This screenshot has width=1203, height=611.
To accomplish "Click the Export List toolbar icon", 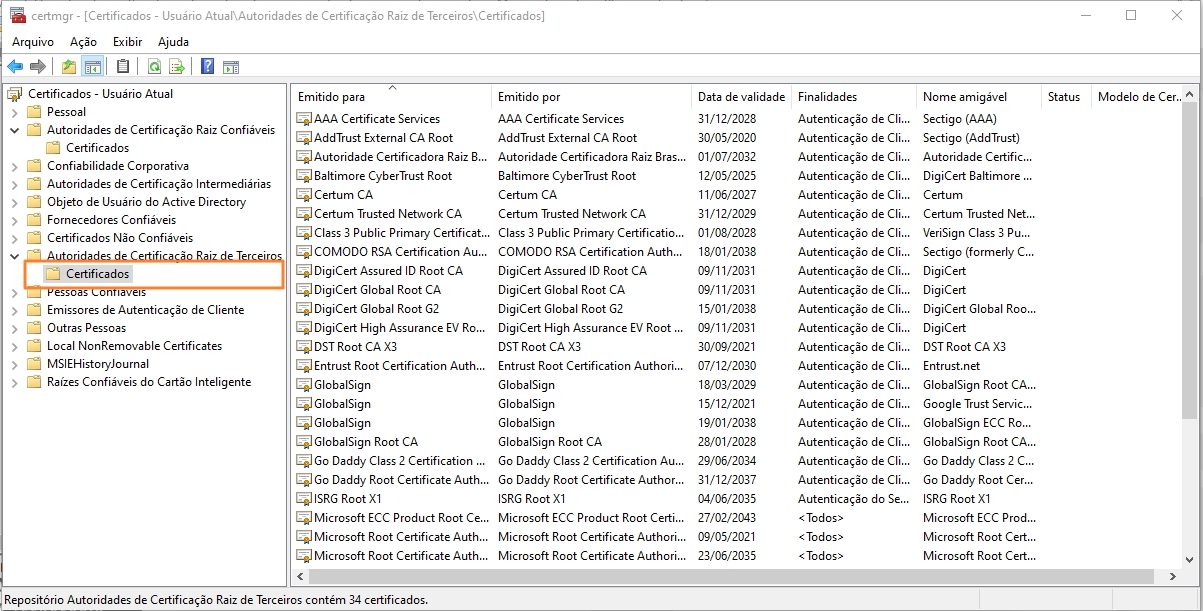I will pyautogui.click(x=177, y=67).
